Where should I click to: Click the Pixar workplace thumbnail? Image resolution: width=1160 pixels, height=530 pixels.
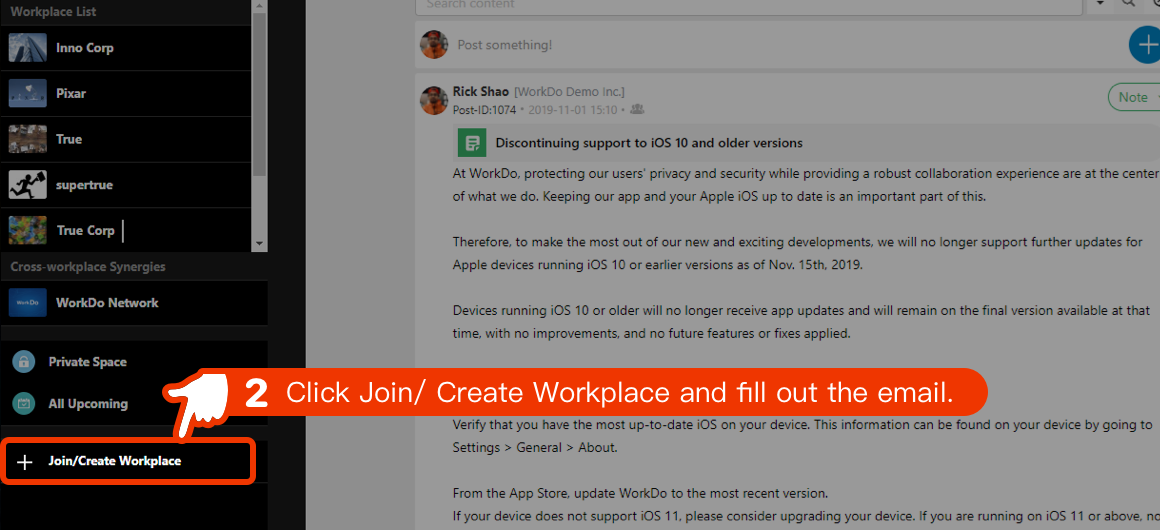pos(27,94)
